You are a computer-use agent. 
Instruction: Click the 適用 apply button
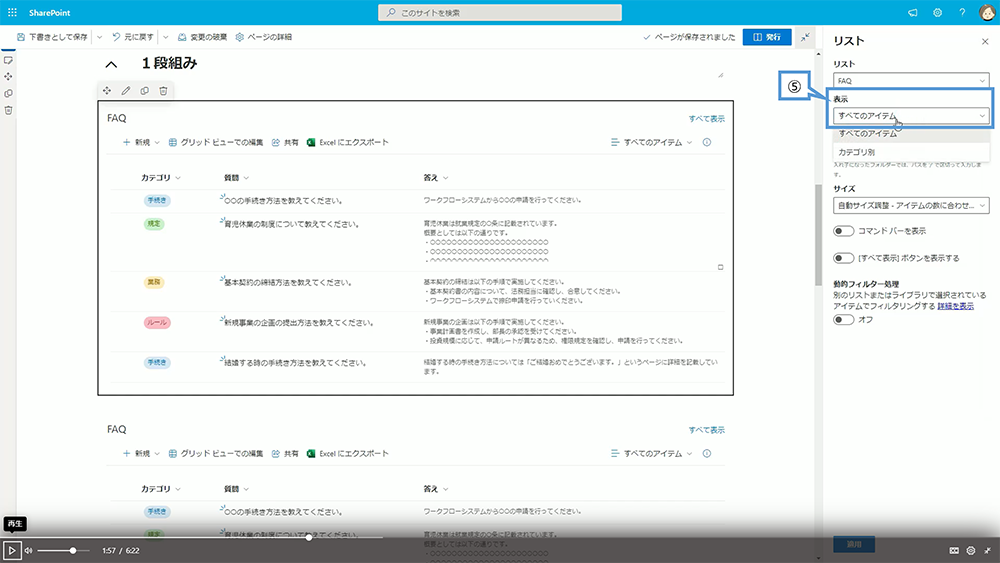pos(854,544)
